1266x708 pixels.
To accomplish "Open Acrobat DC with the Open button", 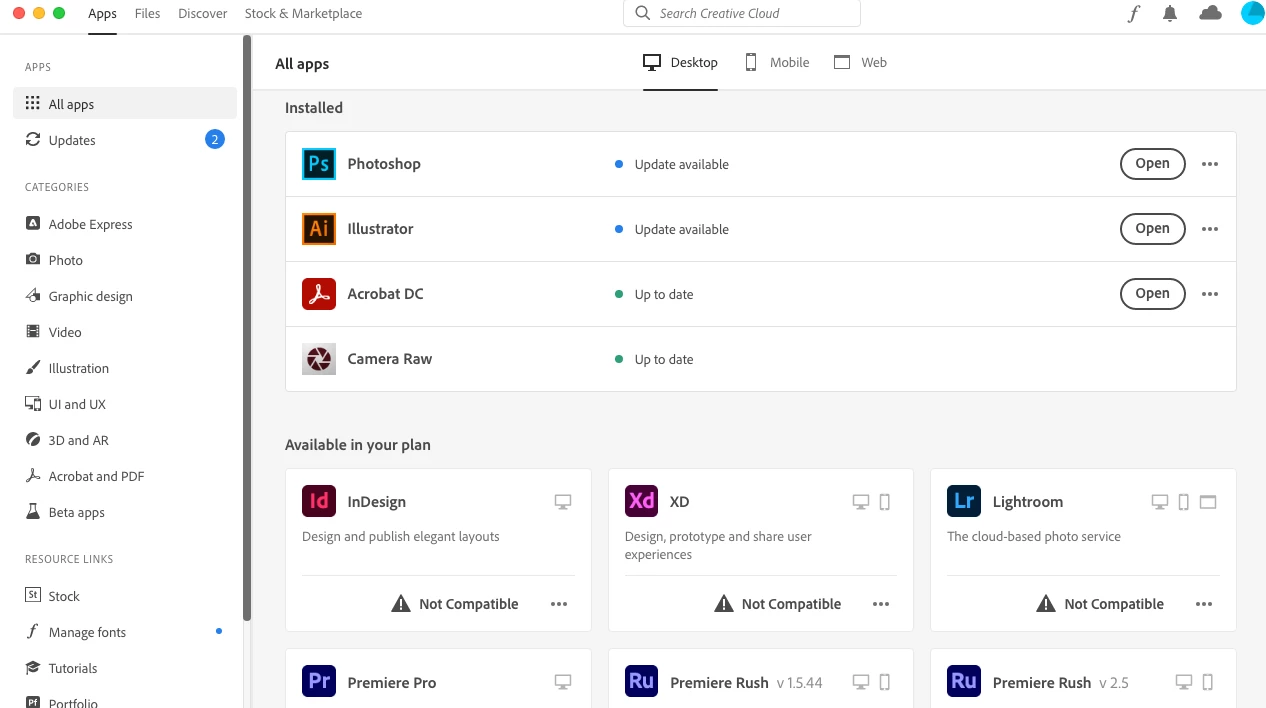I will click(1152, 294).
